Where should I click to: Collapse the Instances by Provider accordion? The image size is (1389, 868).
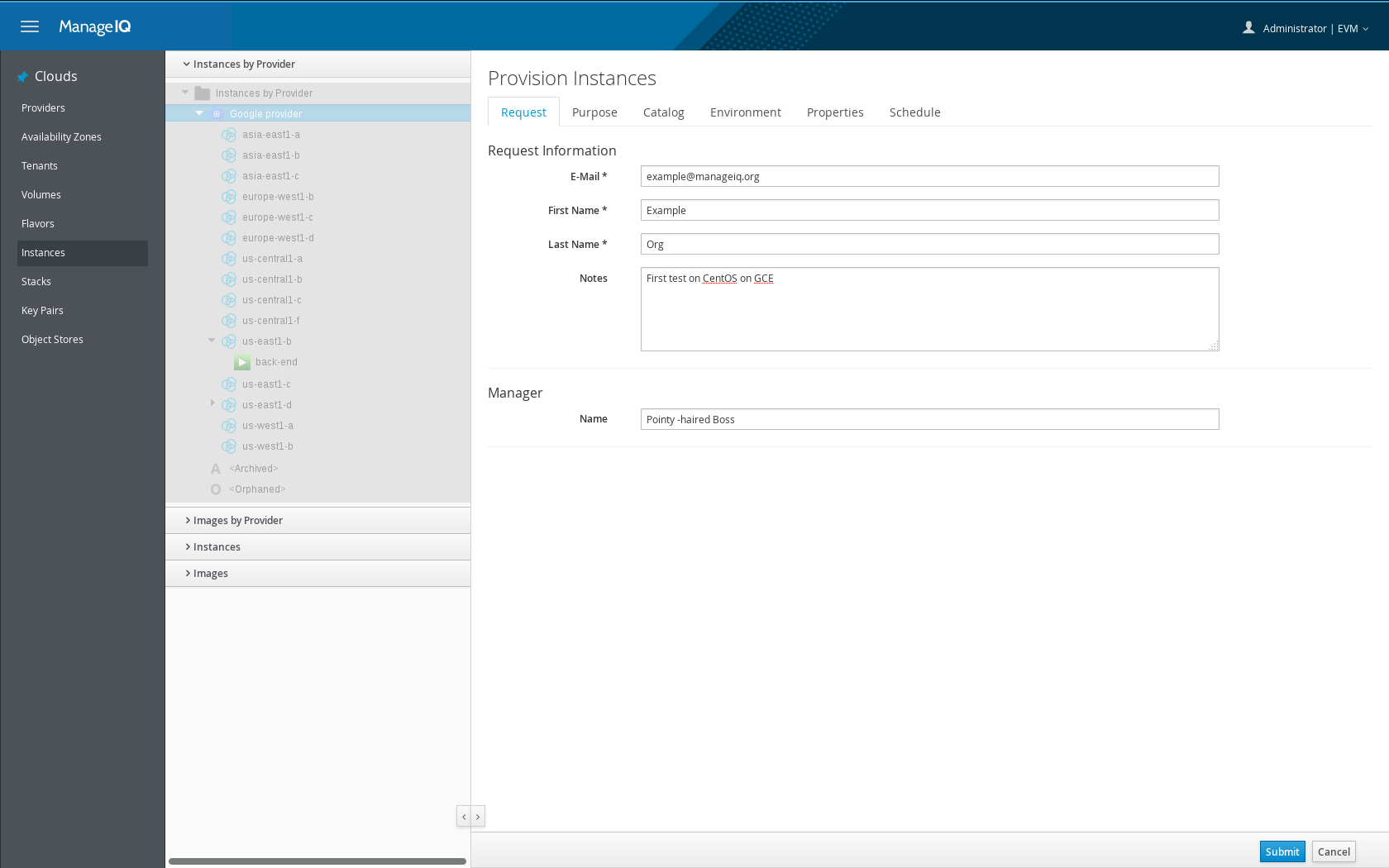(317, 64)
